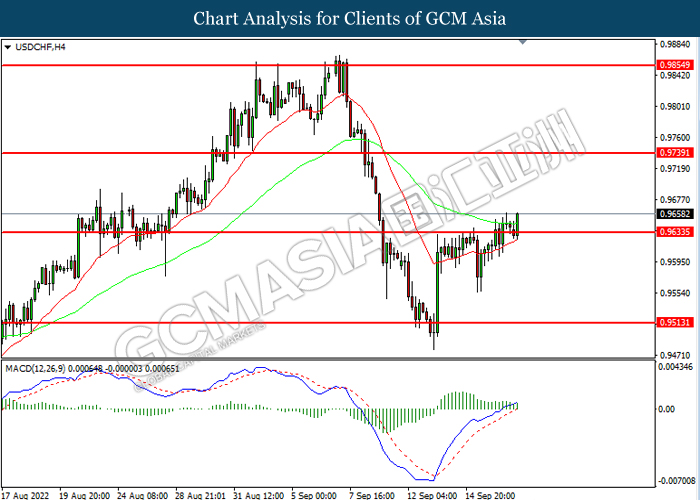Click the 19 Aug 20:00 time label
Image resolution: width=700 pixels, height=500 pixels.
tap(84, 496)
